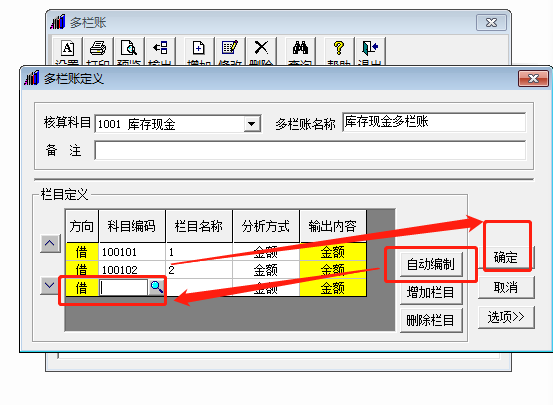The width and height of the screenshot is (553, 405).
Task: Click the yellow question mark help icon
Action: [x=339, y=48]
